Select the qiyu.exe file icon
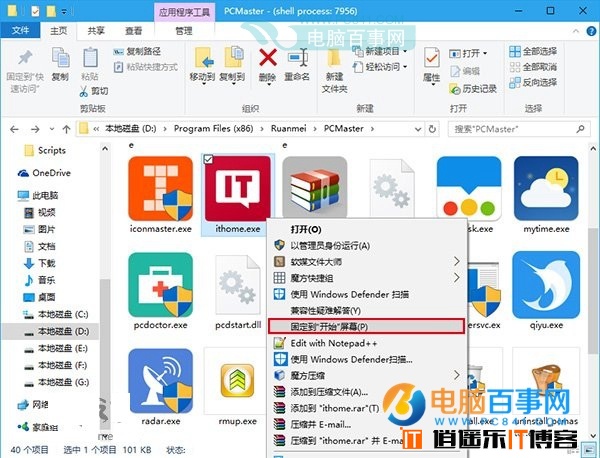 (546, 285)
